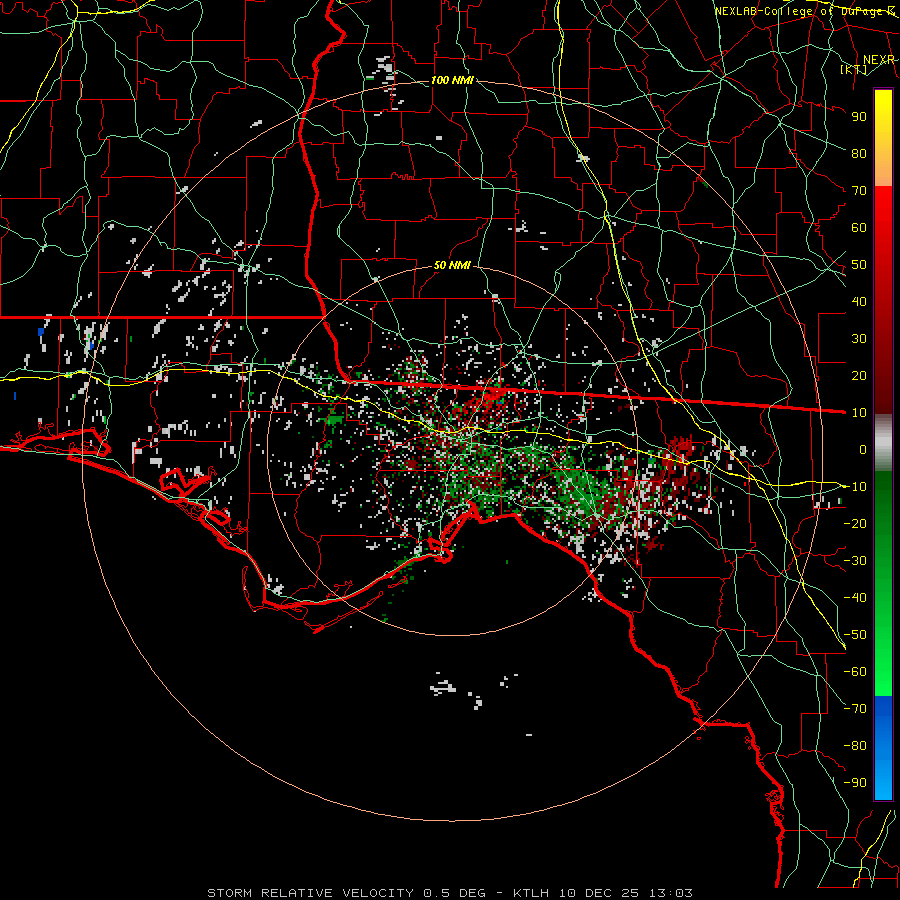Click the 100 NMI range ring label
The width and height of the screenshot is (900, 900).
452,80
